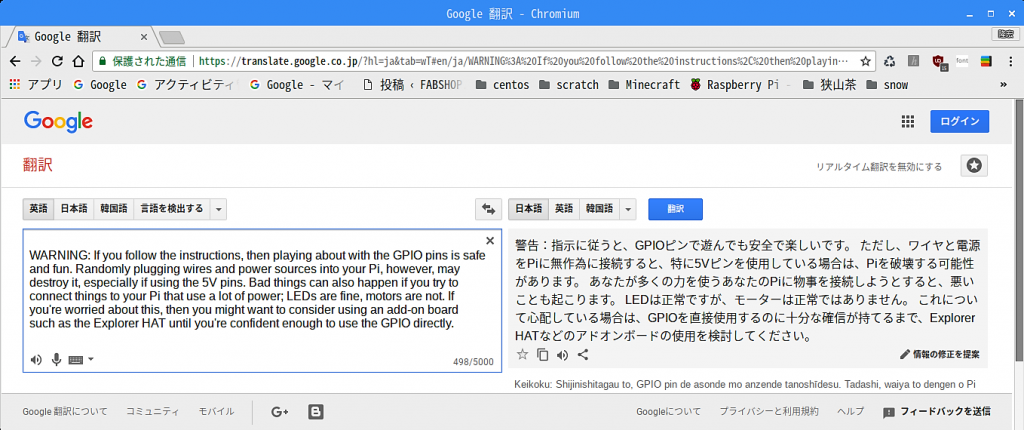Click the page vertical scrollbar
This screenshot has width=1024, height=430.
(1019, 229)
